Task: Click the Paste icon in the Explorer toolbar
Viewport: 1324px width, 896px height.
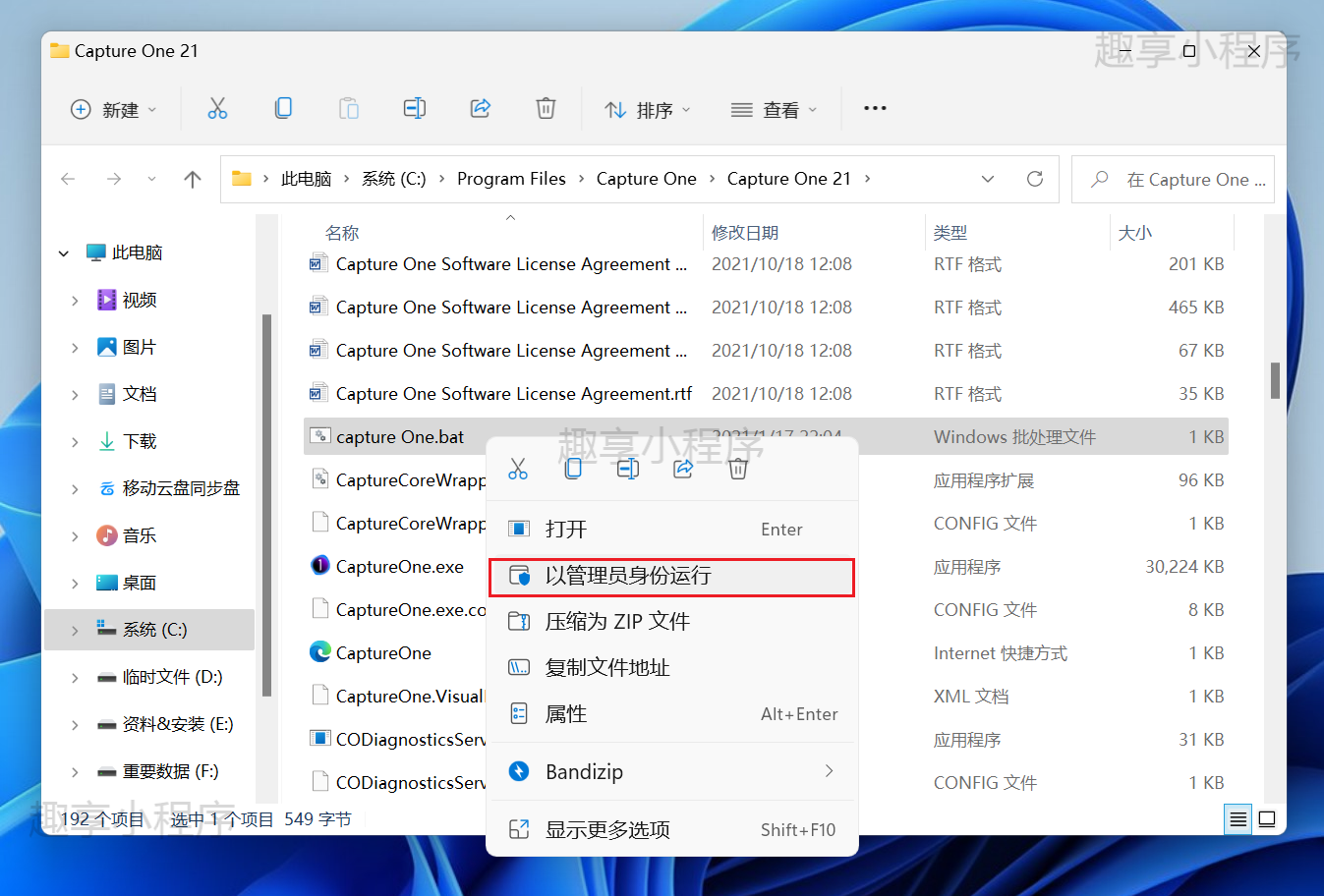Action: (349, 109)
